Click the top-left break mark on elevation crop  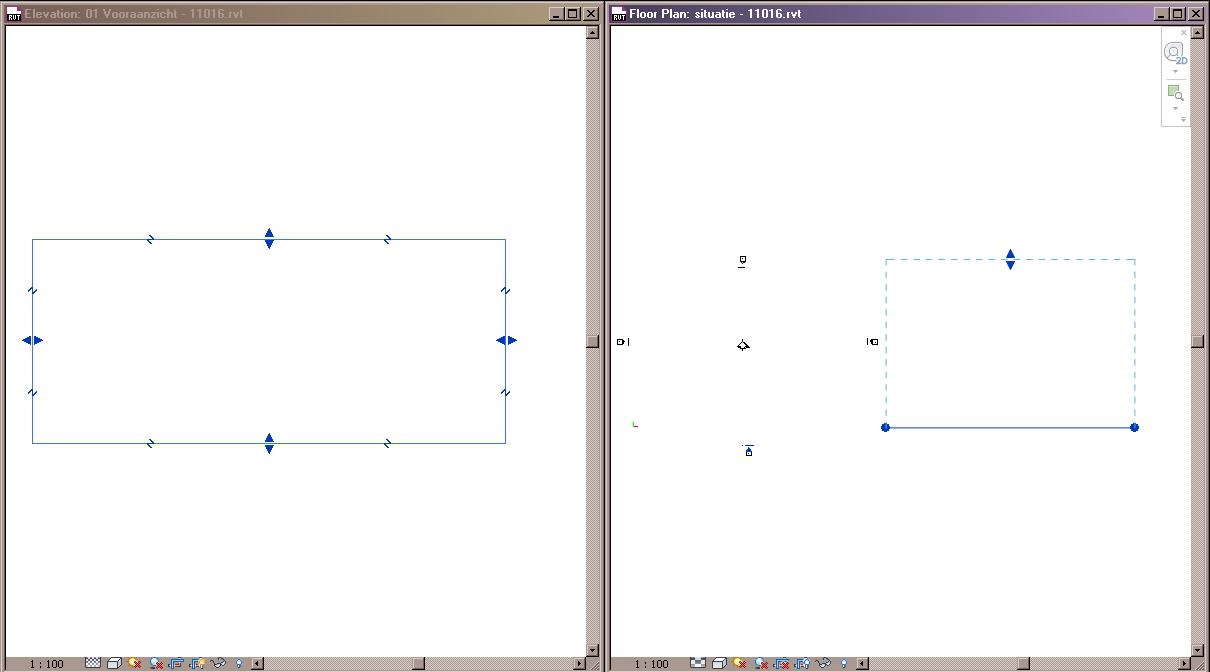[x=150, y=239]
